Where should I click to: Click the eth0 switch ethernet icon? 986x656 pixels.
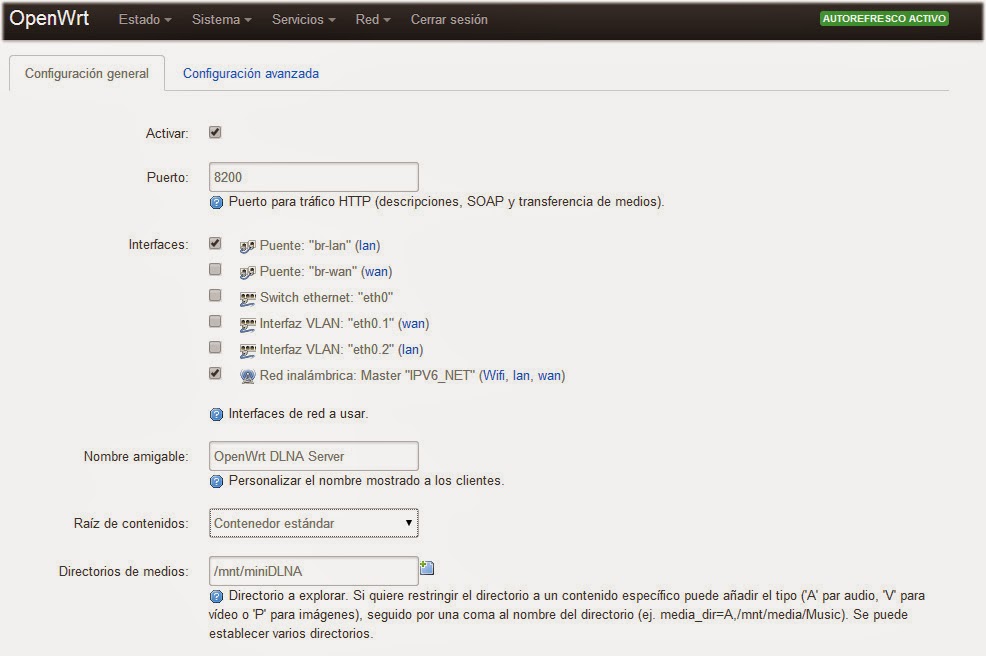tap(248, 298)
